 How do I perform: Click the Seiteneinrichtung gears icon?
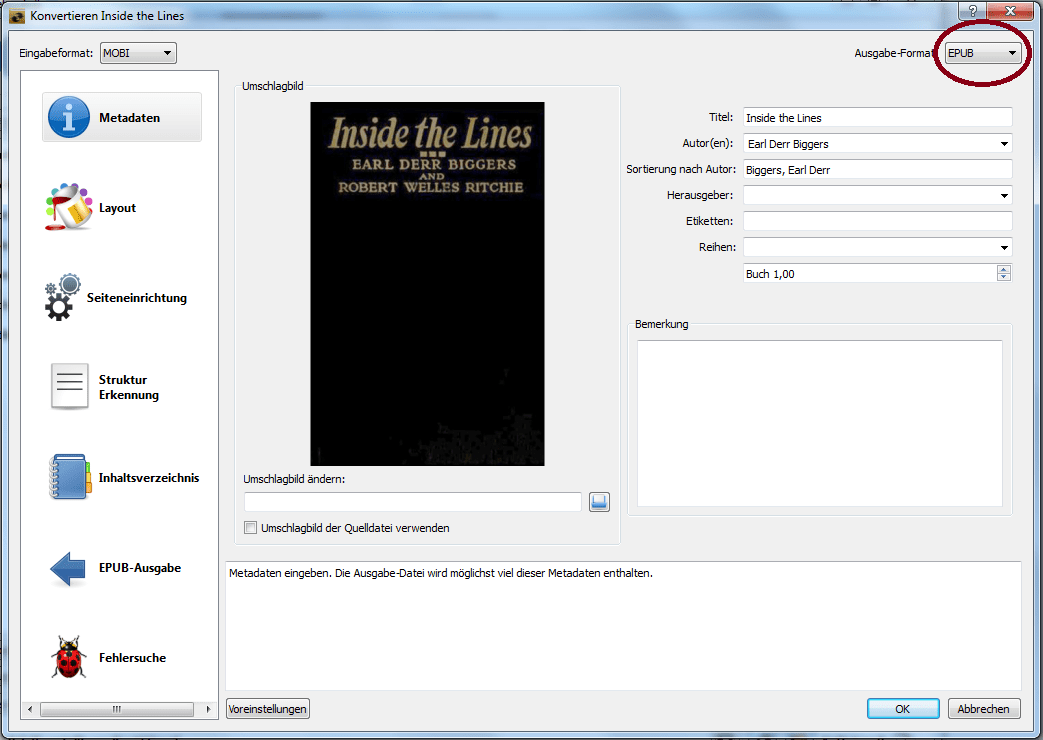[63, 297]
